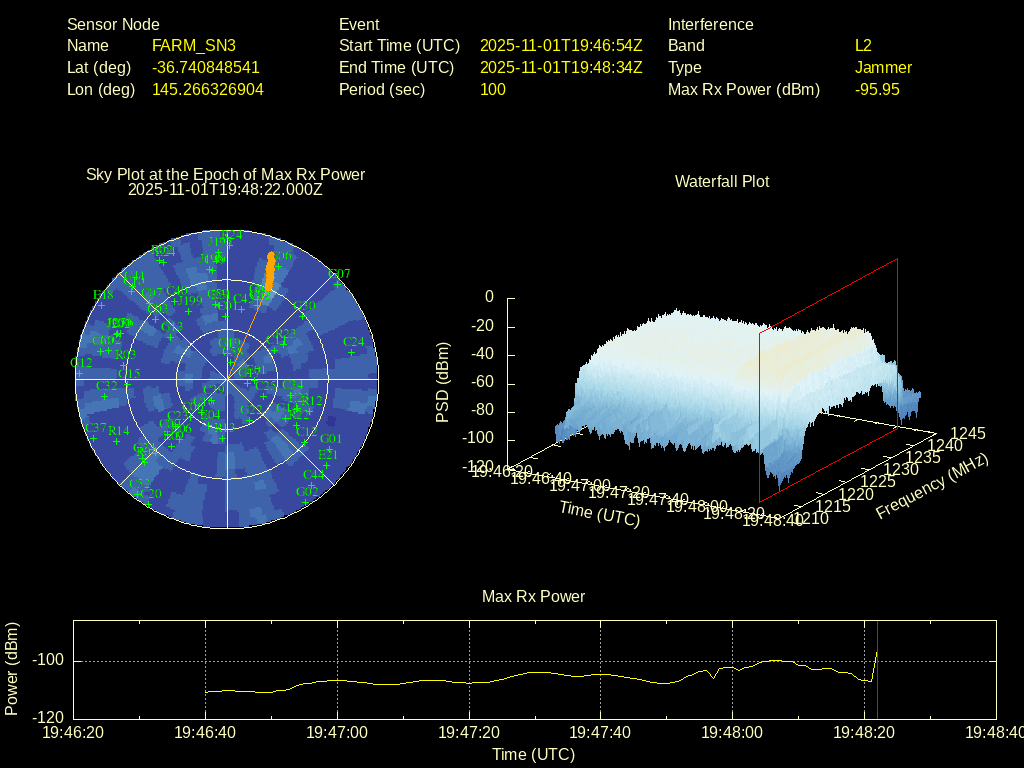
Task: Click the event end time value
Action: 561,67
